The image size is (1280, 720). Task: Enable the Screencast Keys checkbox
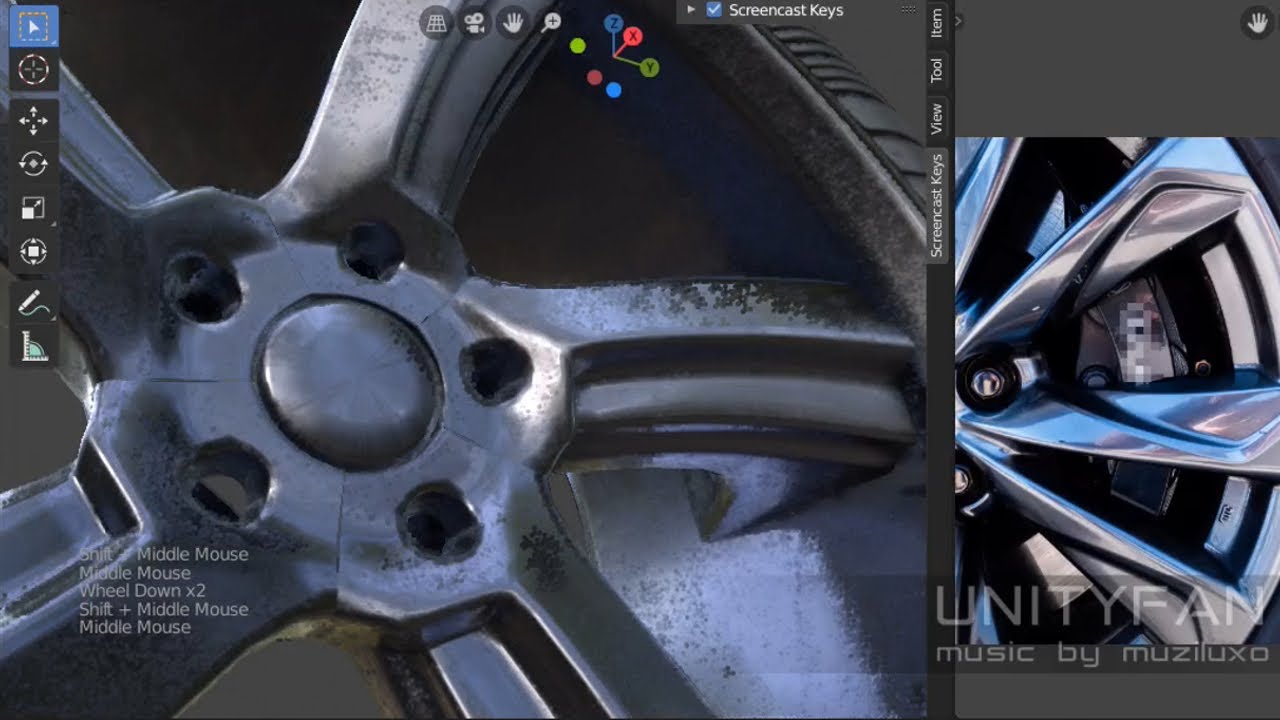tap(714, 10)
